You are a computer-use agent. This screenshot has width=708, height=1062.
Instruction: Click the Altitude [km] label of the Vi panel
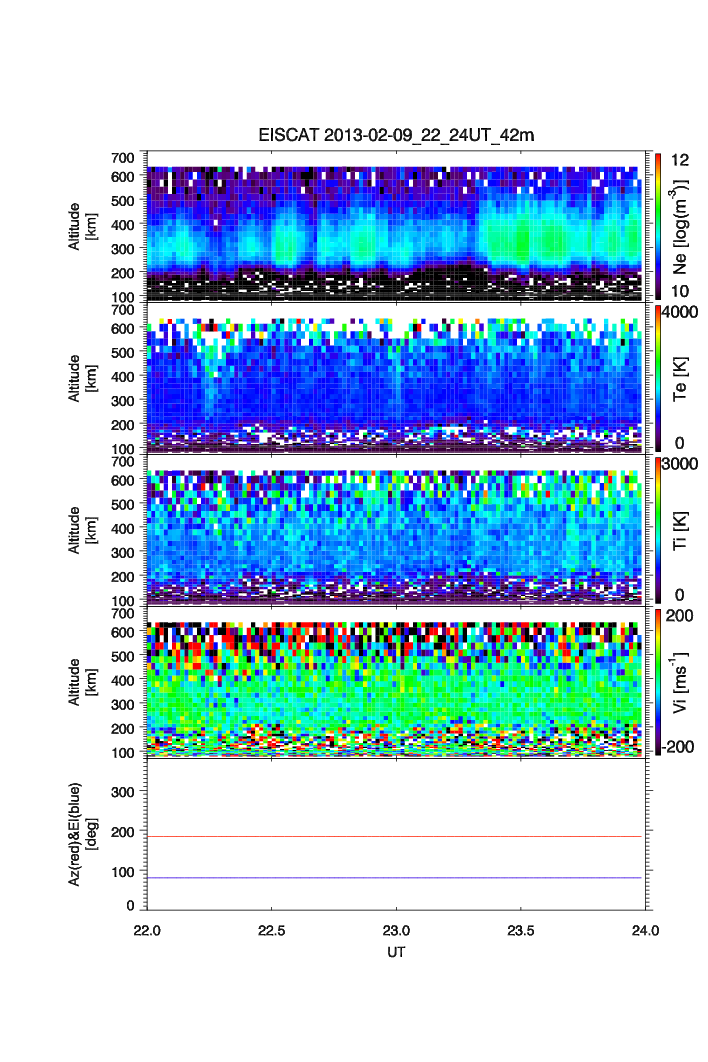pyautogui.click(x=82, y=682)
